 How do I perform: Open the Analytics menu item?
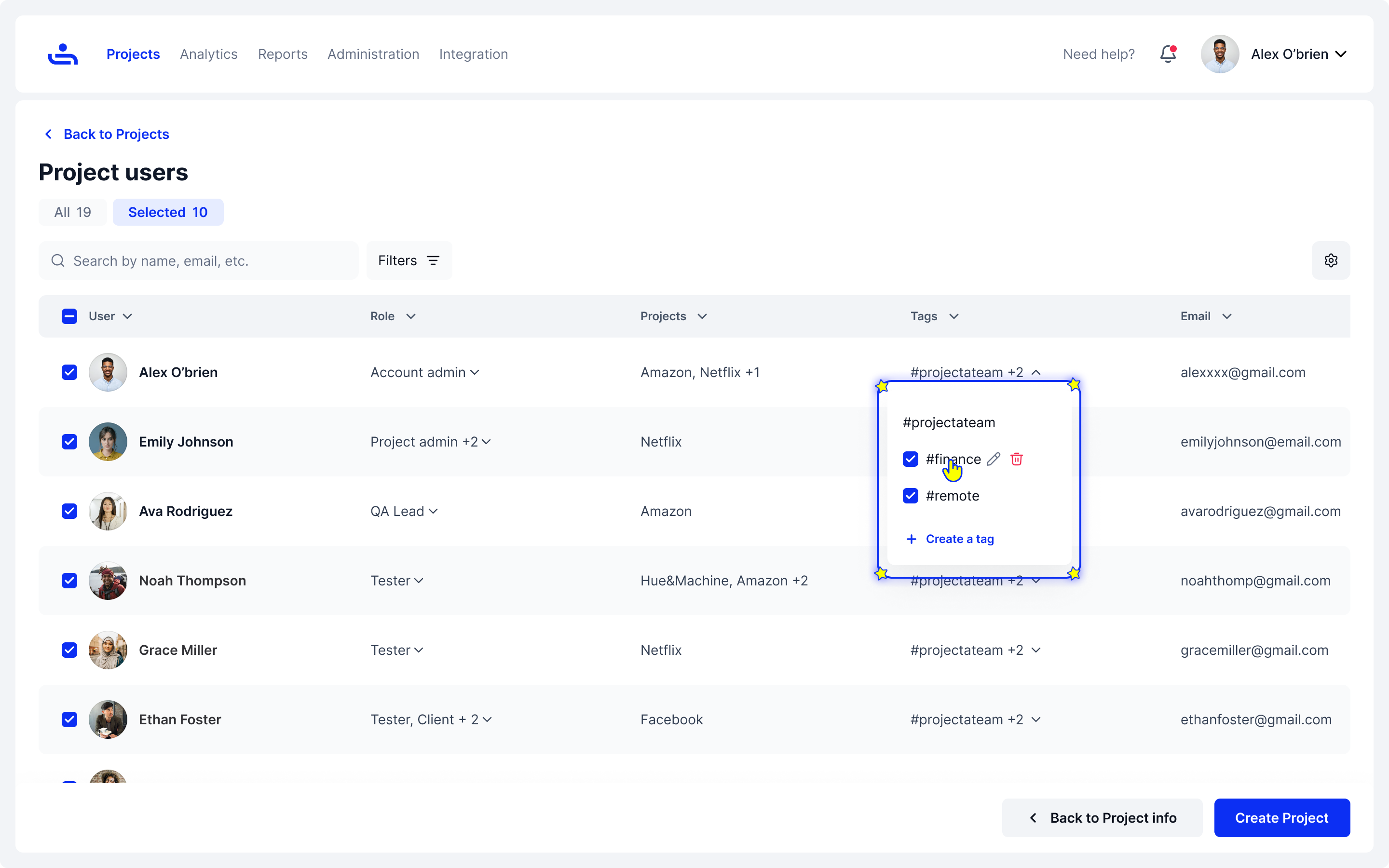[208, 54]
